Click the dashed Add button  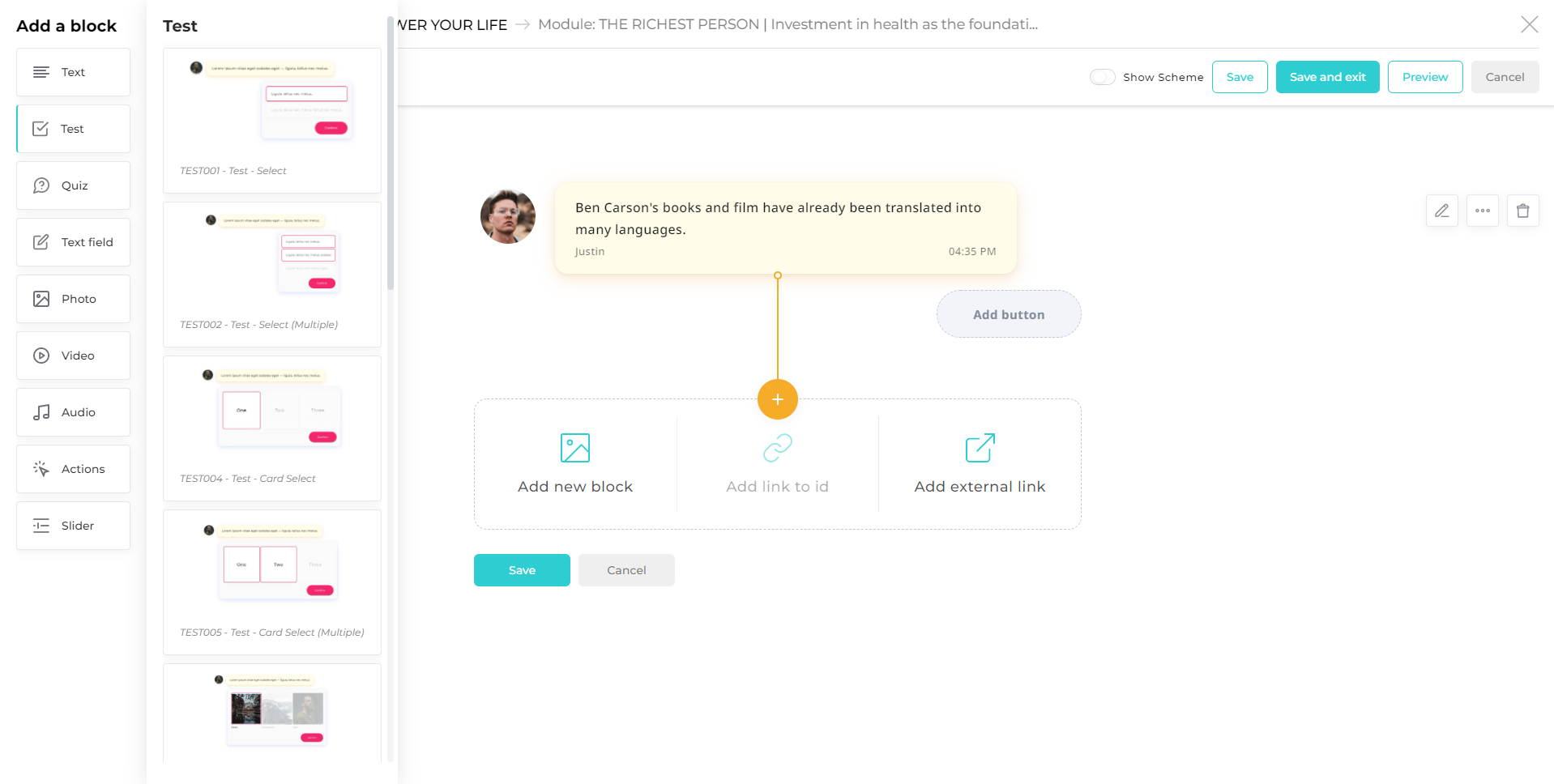pos(1008,314)
